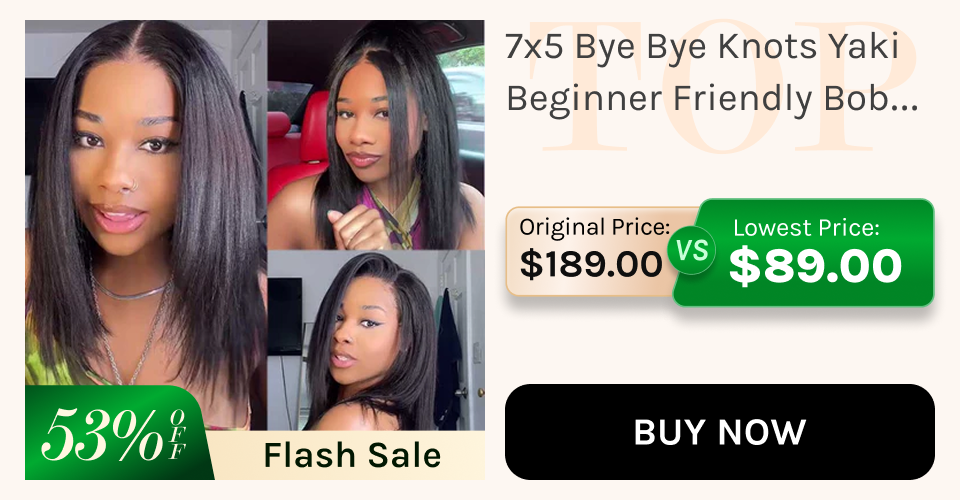Click the black BUY NOW button
Screen dimensions: 960x500
[x=719, y=432]
